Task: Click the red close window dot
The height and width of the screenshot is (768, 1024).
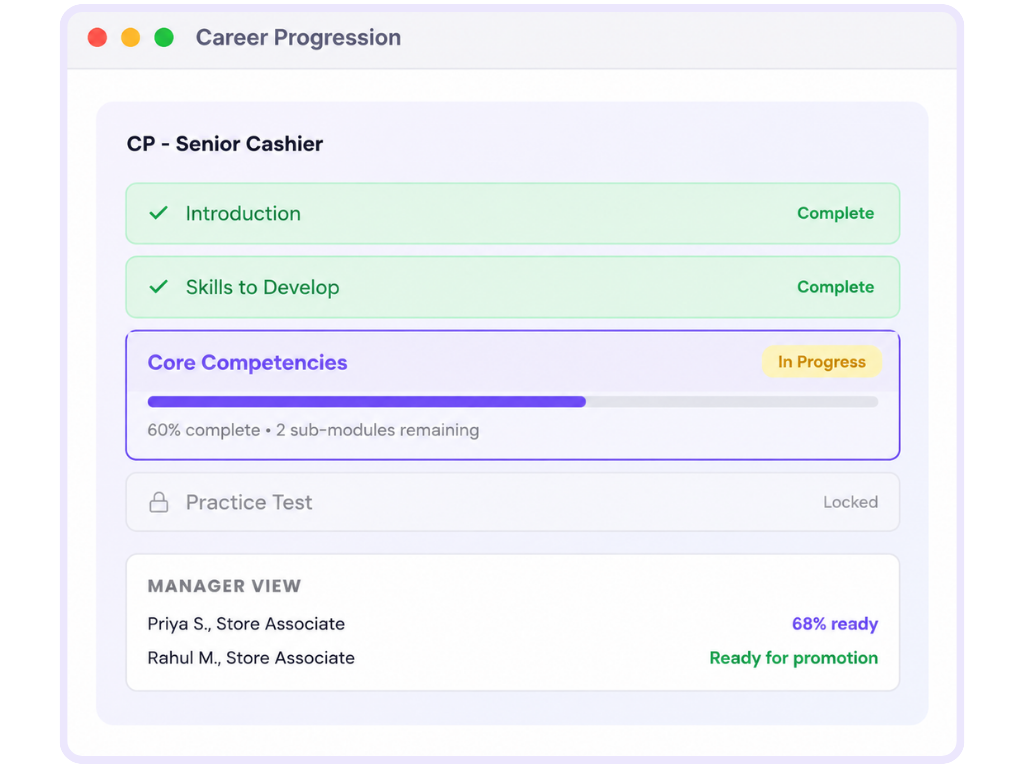Action: coord(97,37)
